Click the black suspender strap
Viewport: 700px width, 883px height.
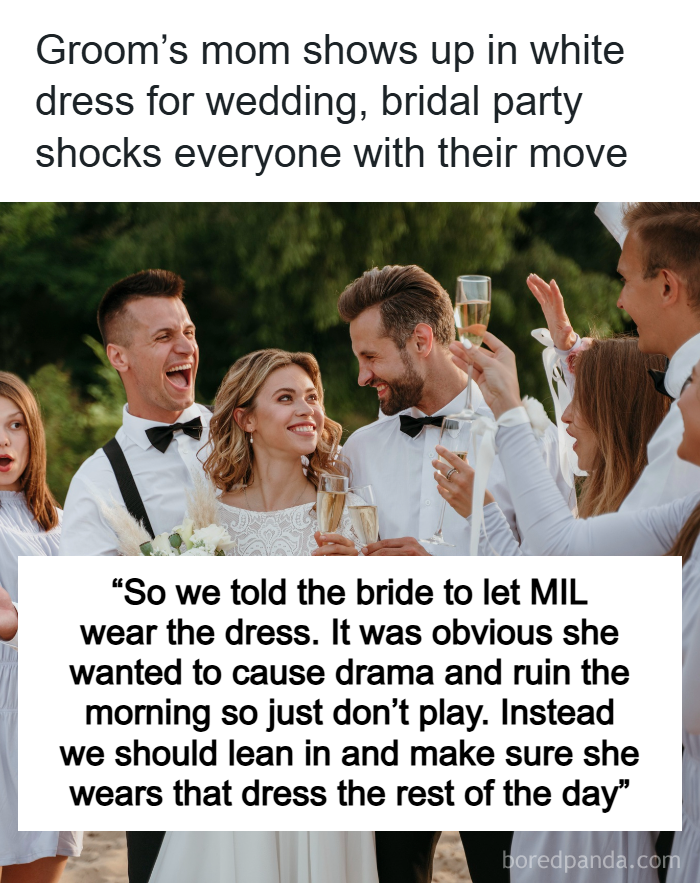128,486
